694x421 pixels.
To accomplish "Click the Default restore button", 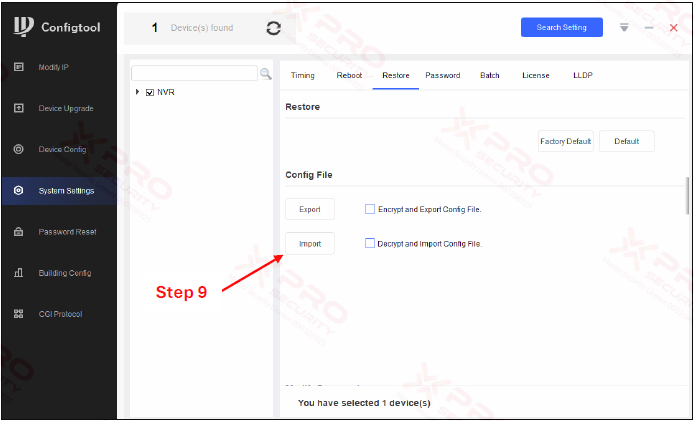I will point(627,141).
